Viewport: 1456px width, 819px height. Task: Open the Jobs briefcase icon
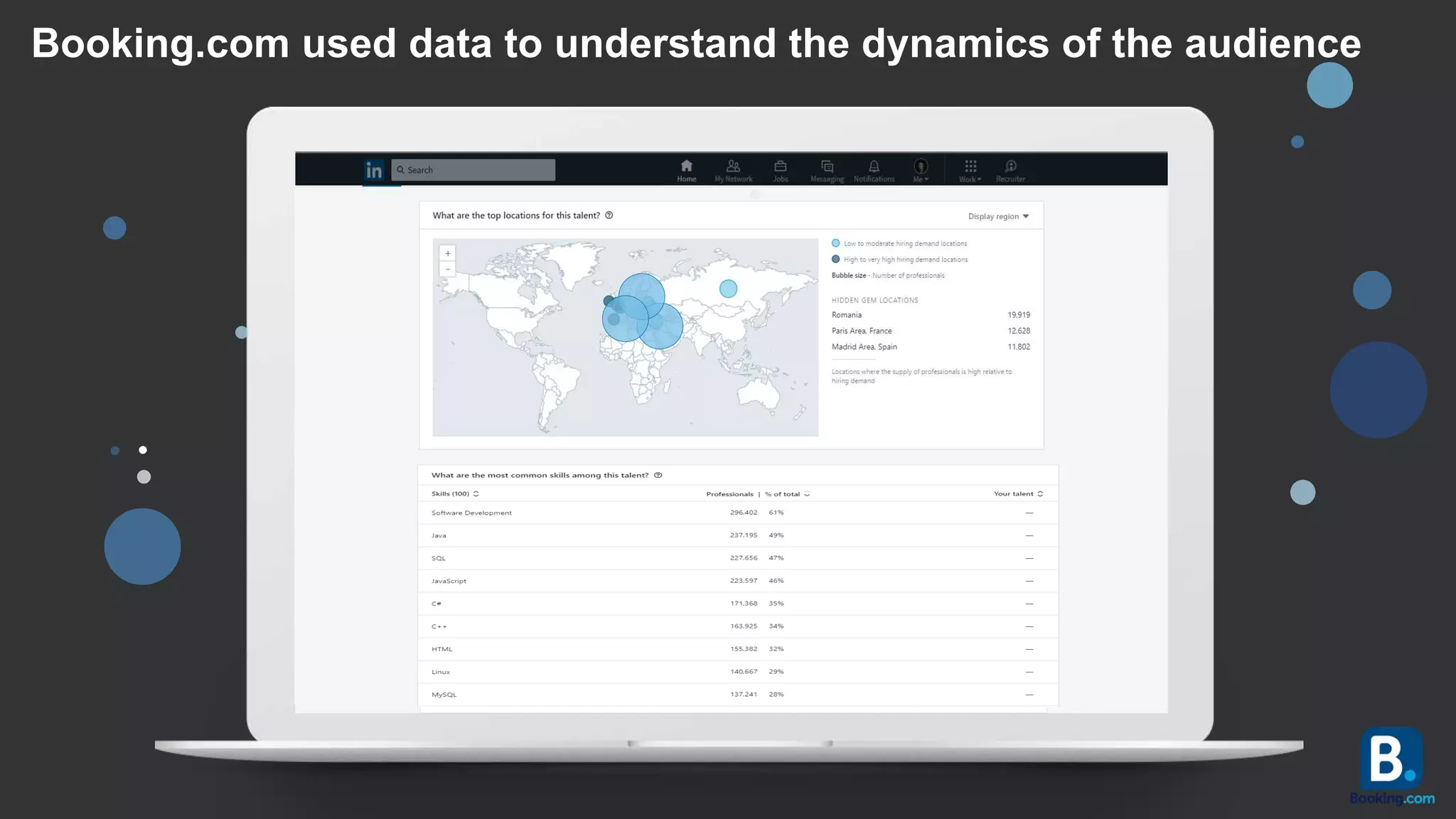781,171
